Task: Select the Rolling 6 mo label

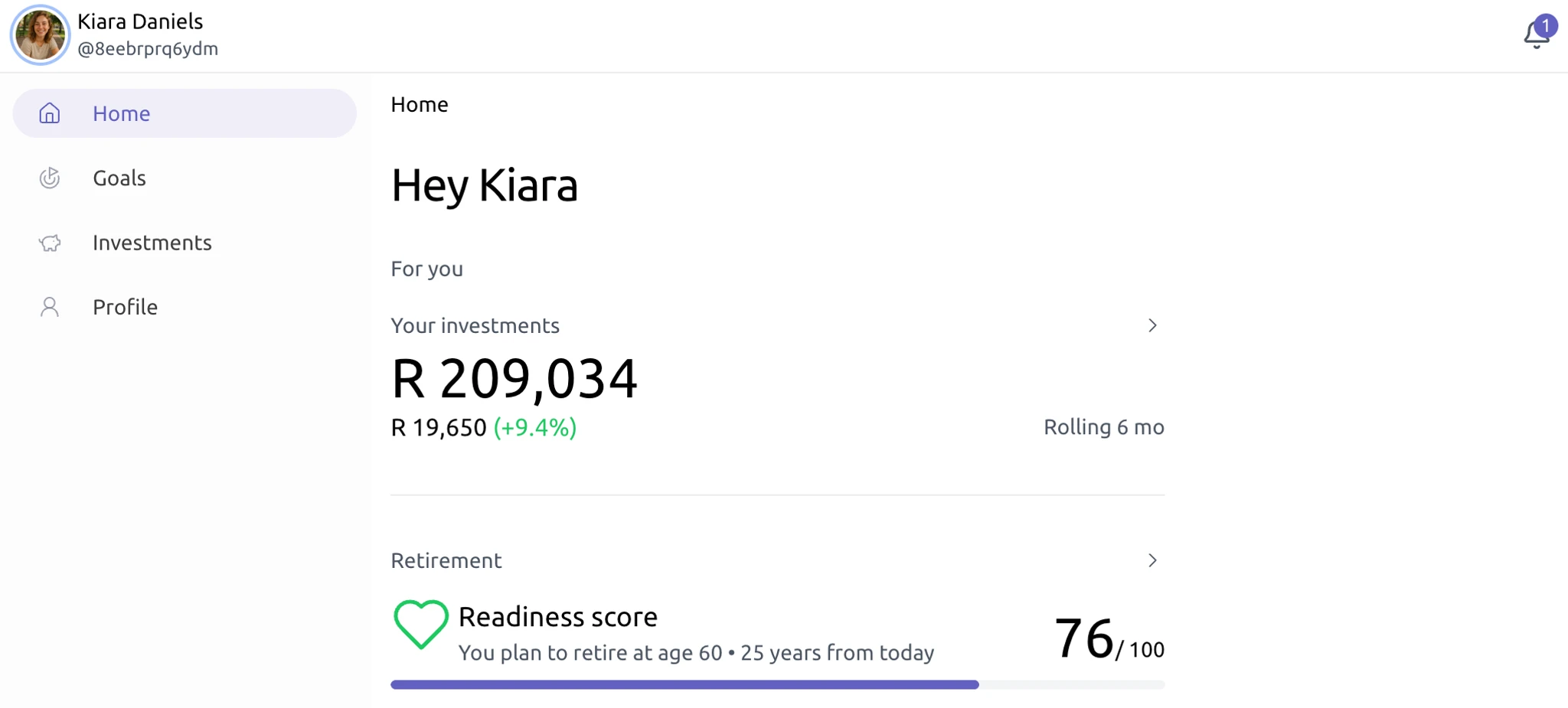Action: (1103, 427)
